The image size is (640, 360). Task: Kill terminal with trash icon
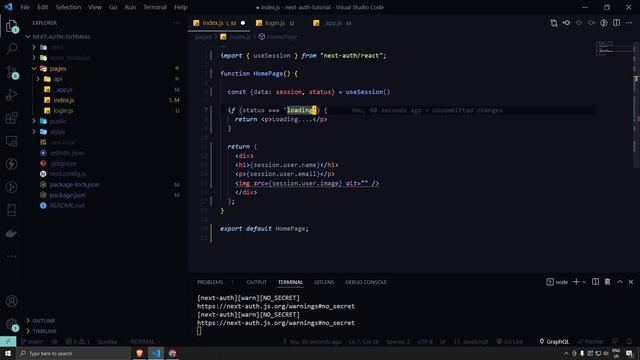607,282
